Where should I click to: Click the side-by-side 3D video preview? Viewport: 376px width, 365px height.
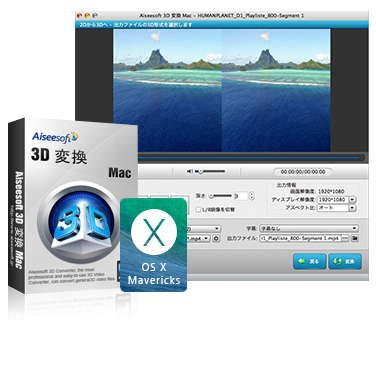222,90
